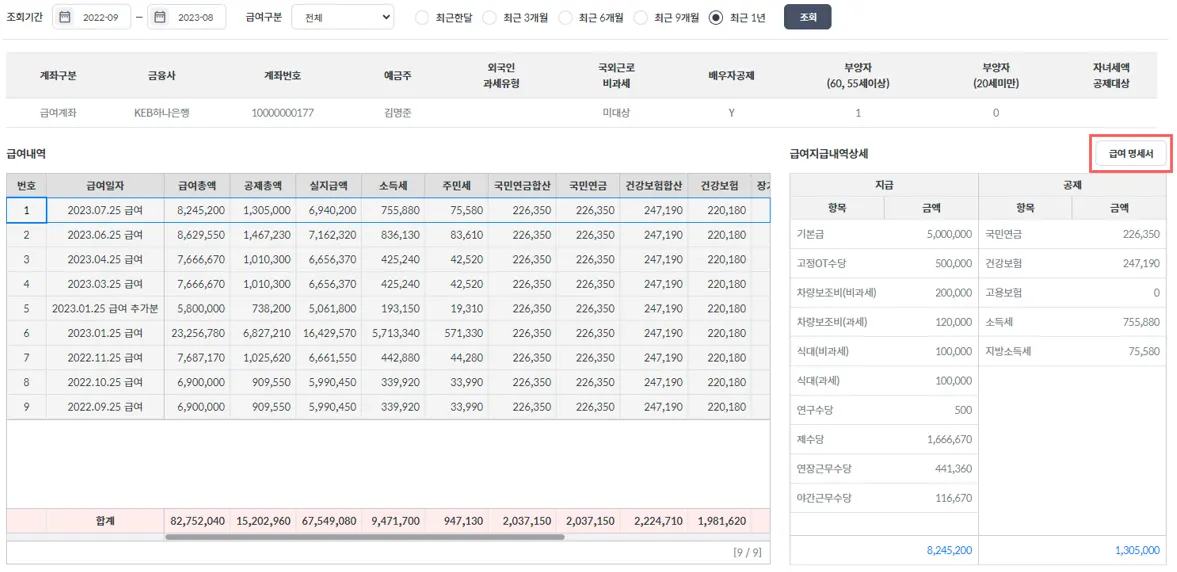Click the 식대(과세) item

820,381
